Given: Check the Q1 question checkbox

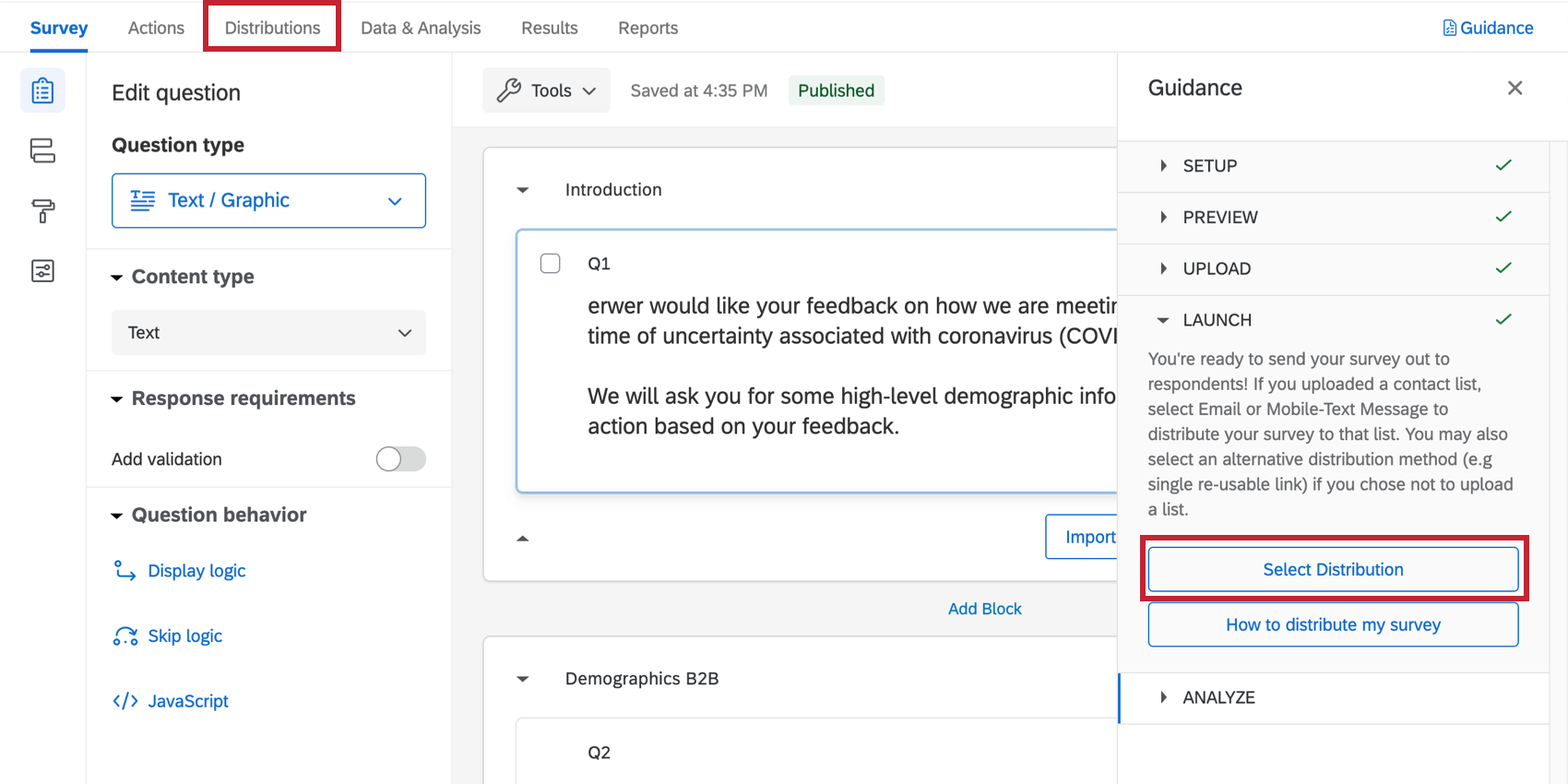Looking at the screenshot, I should pos(551,264).
